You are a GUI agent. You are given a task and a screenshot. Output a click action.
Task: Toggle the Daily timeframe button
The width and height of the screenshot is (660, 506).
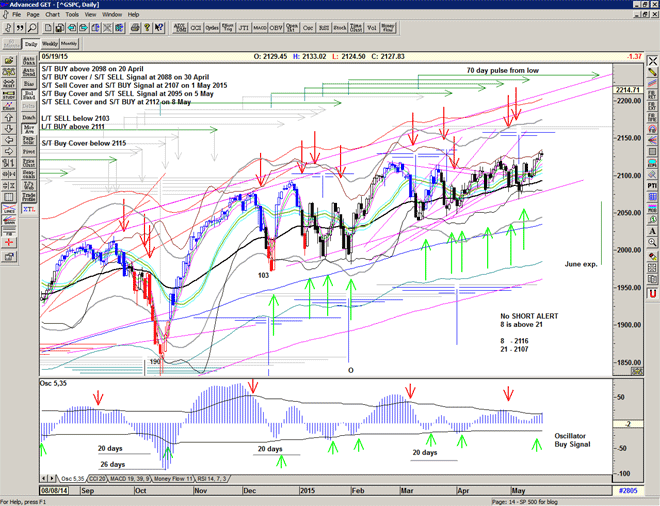[x=30, y=44]
